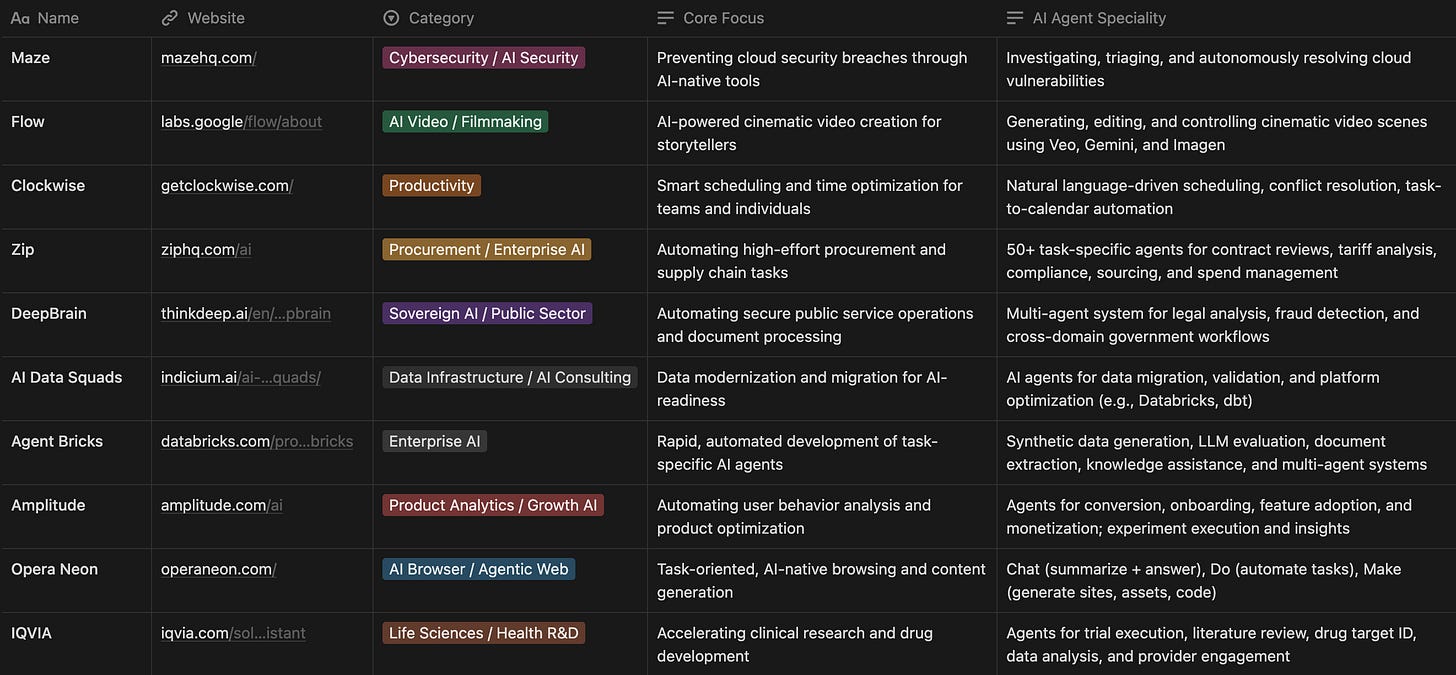Open the getclockwise.com link
The image size is (1456, 675).
227,186
